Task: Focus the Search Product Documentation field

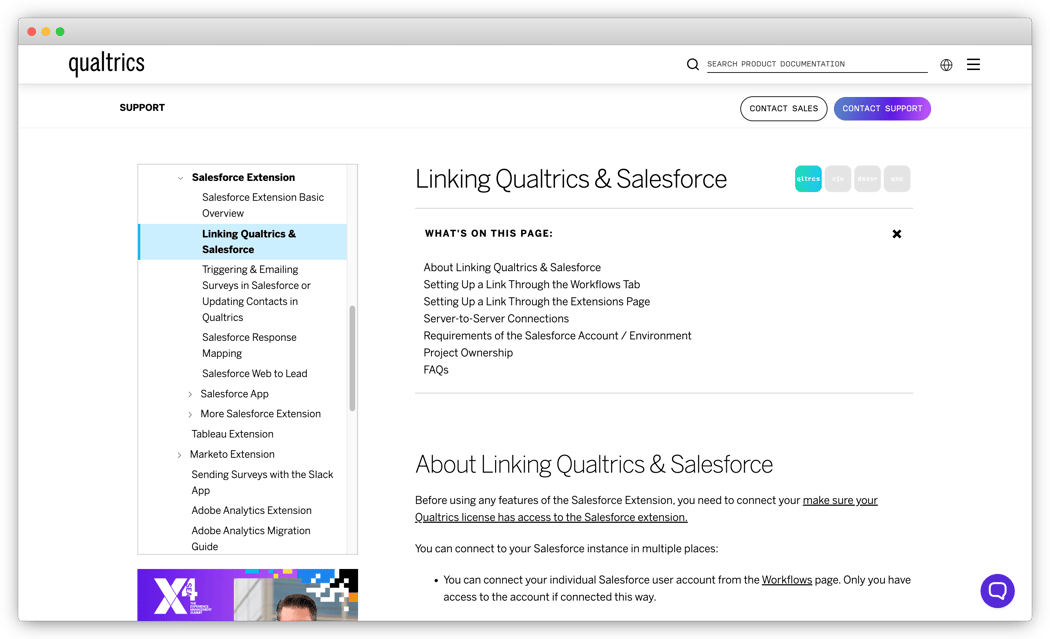Action: click(817, 64)
